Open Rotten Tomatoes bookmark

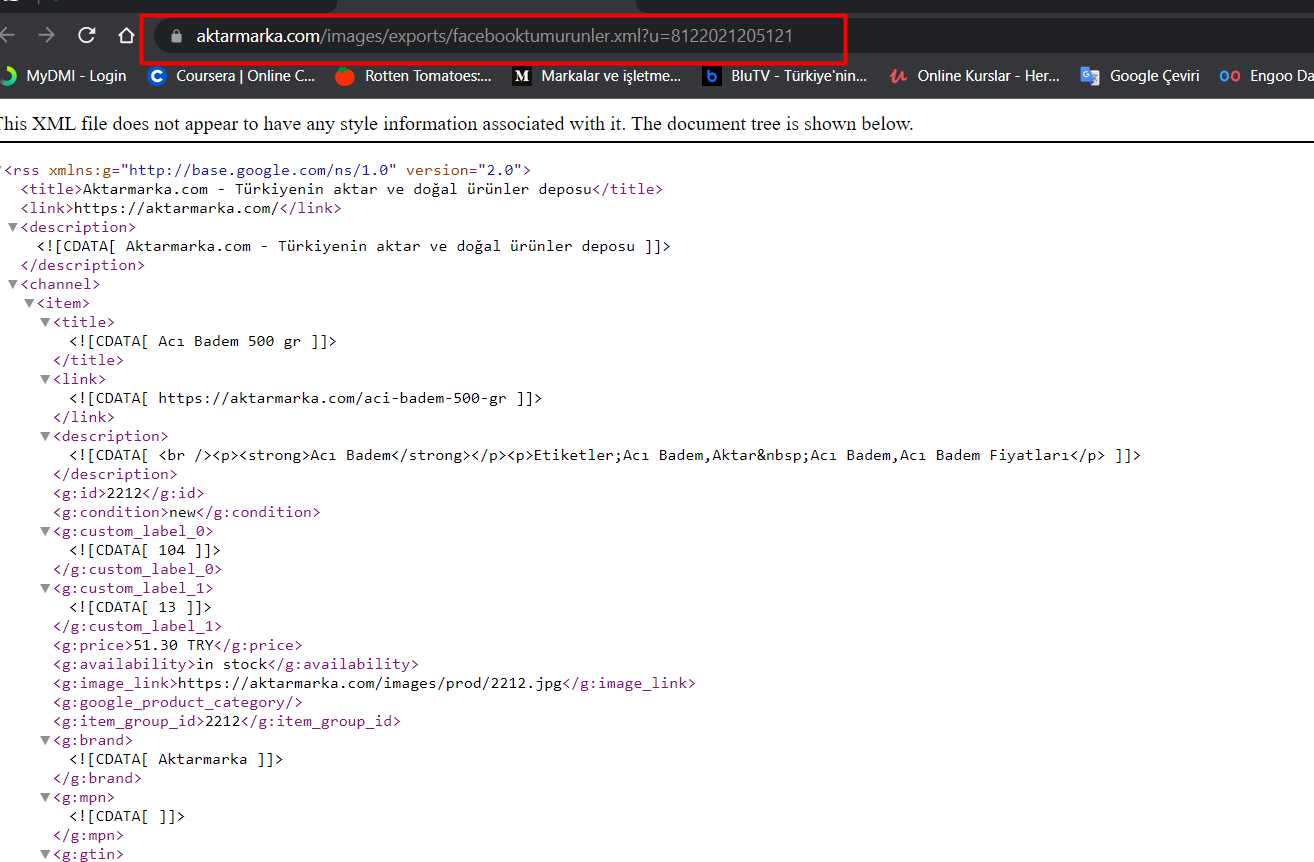pyautogui.click(x=413, y=75)
